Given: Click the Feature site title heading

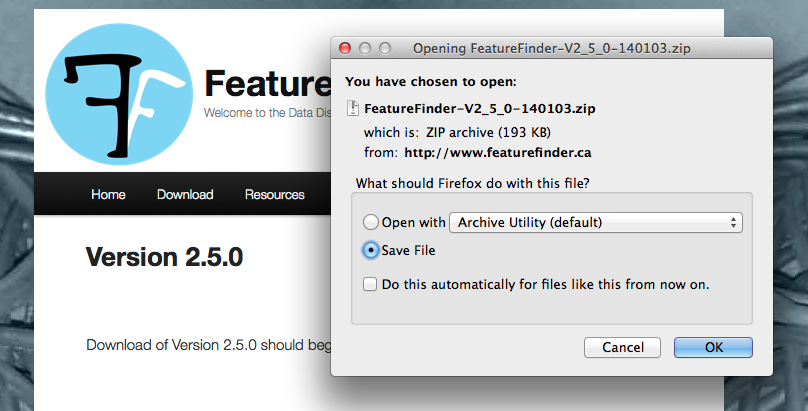Looking at the screenshot, I should pos(267,83).
